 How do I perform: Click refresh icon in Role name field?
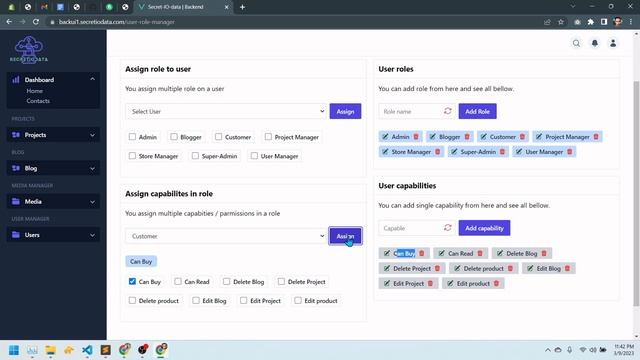[448, 111]
